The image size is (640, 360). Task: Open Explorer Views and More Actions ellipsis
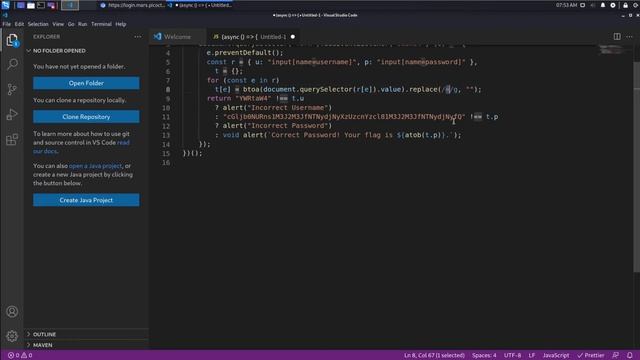138,37
